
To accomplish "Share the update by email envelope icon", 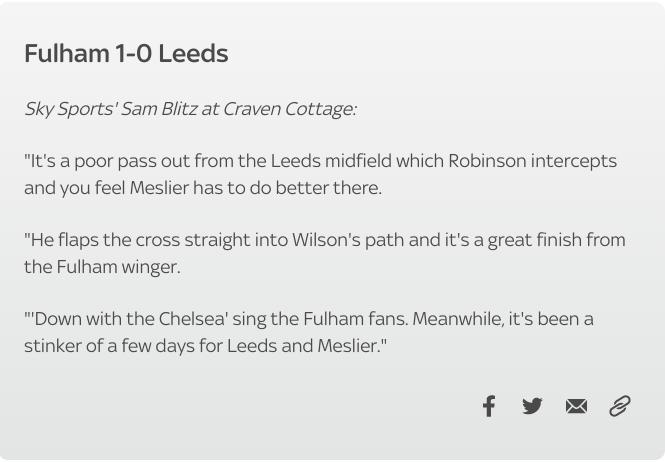I will [x=576, y=406].
